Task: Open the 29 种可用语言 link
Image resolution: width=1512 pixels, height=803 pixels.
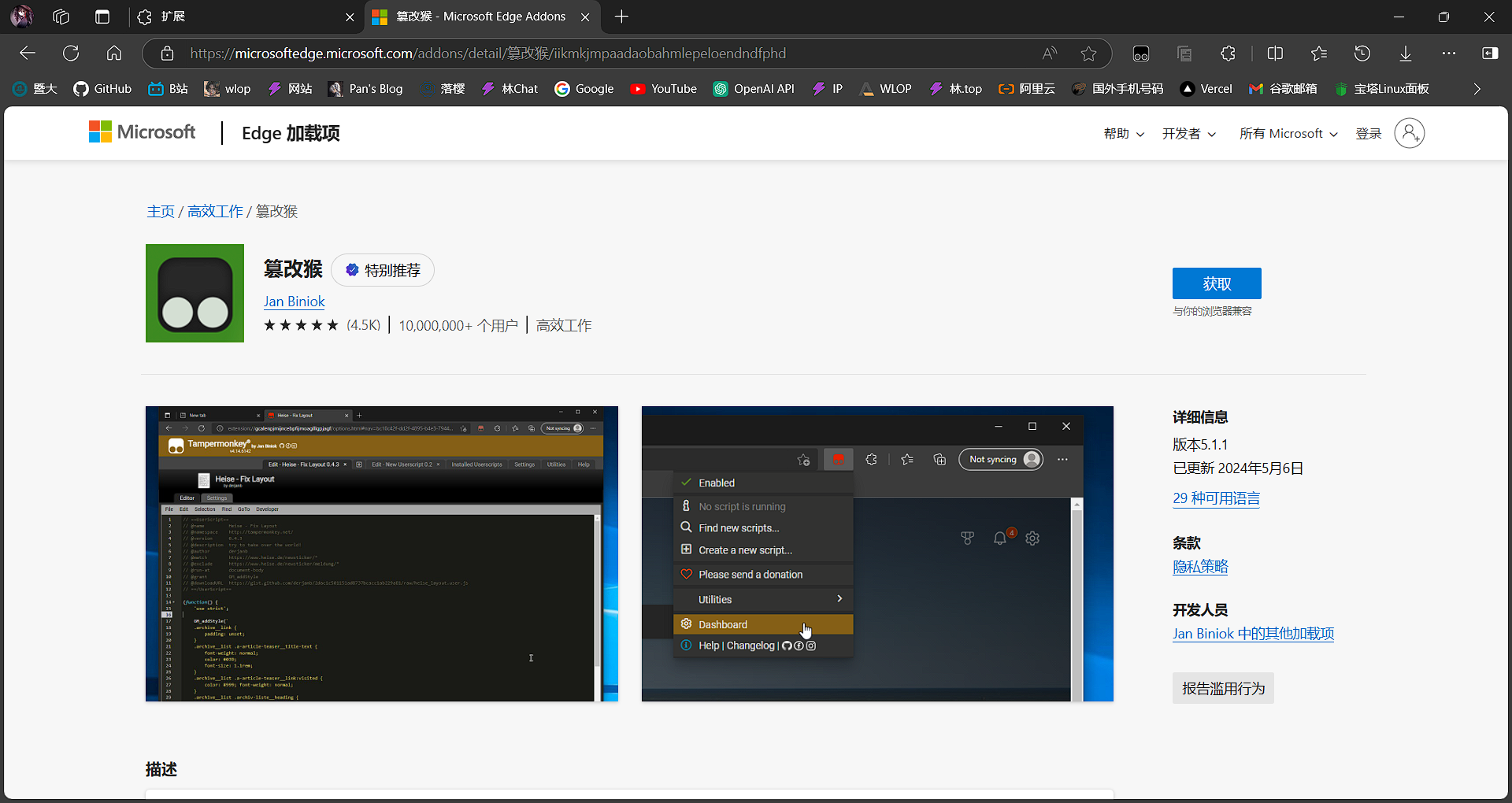Action: coord(1216,498)
